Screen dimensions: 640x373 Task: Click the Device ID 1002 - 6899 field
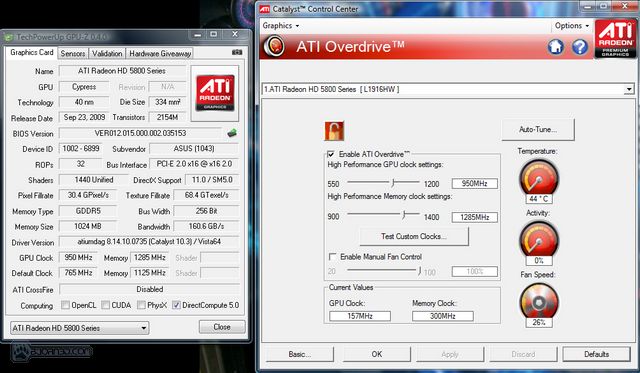(81, 149)
